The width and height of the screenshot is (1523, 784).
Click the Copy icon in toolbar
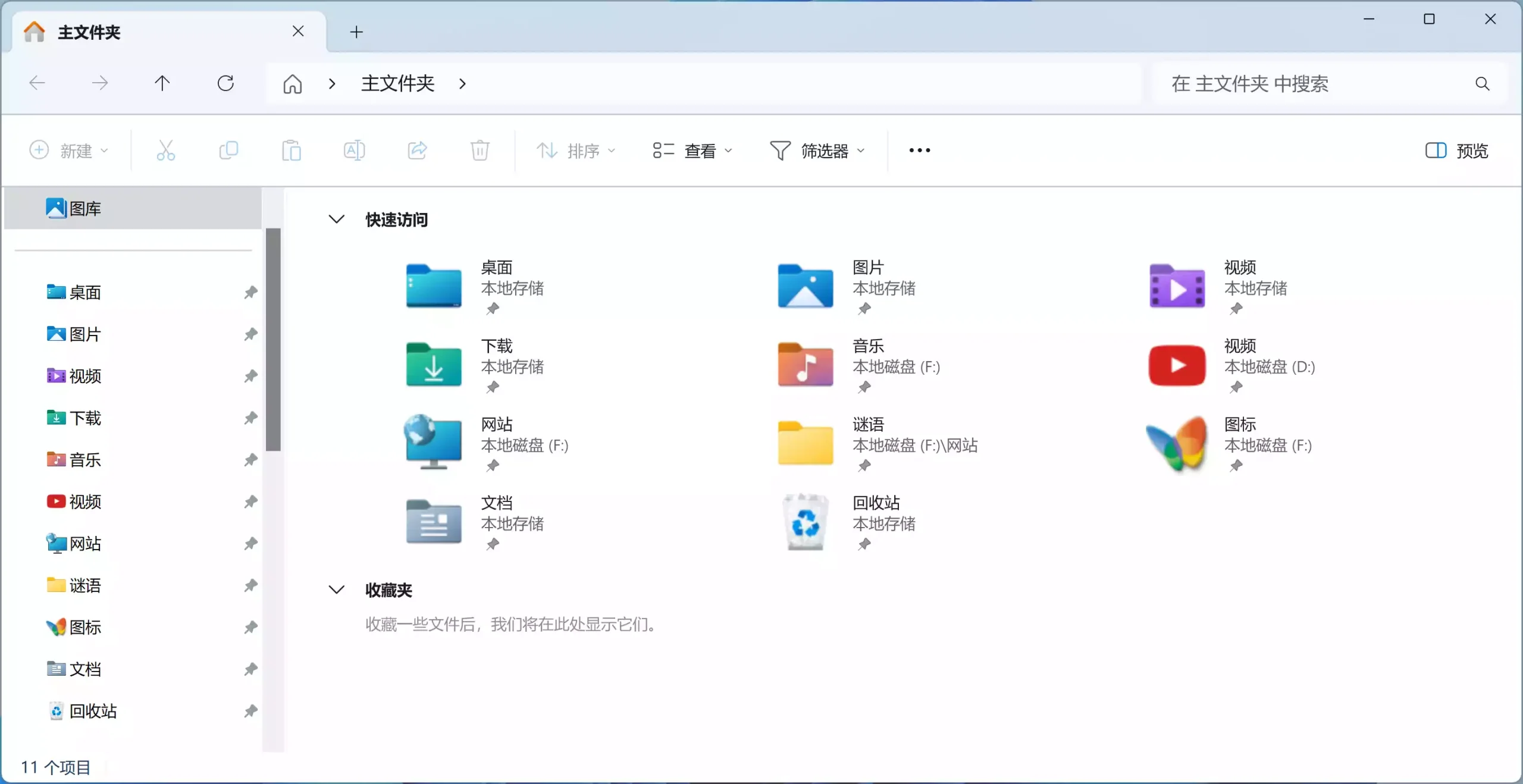(x=228, y=150)
